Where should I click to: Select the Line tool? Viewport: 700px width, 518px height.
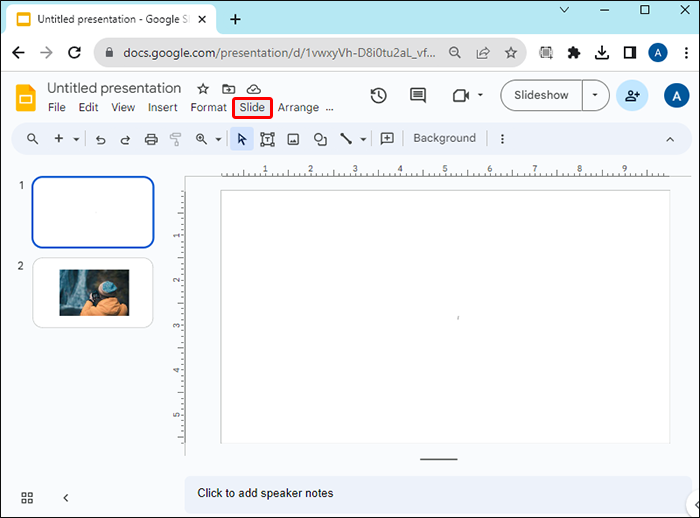tap(346, 139)
